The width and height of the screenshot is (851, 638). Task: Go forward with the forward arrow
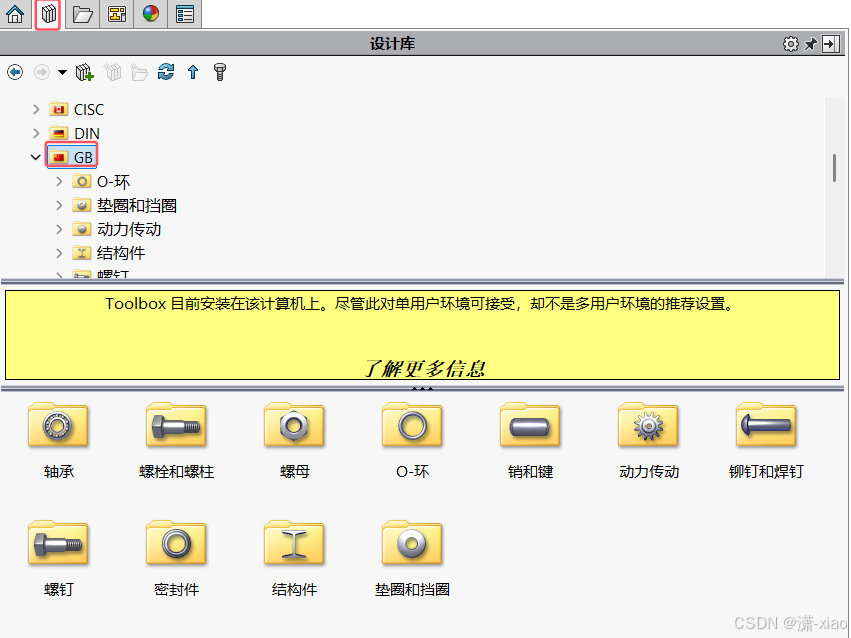pyautogui.click(x=42, y=72)
